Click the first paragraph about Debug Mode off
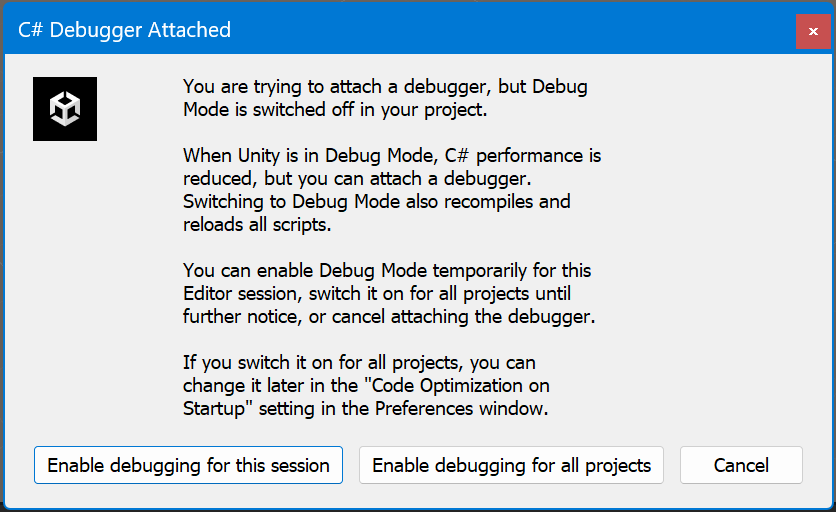Screen dimensions: 836x512 tap(385, 98)
